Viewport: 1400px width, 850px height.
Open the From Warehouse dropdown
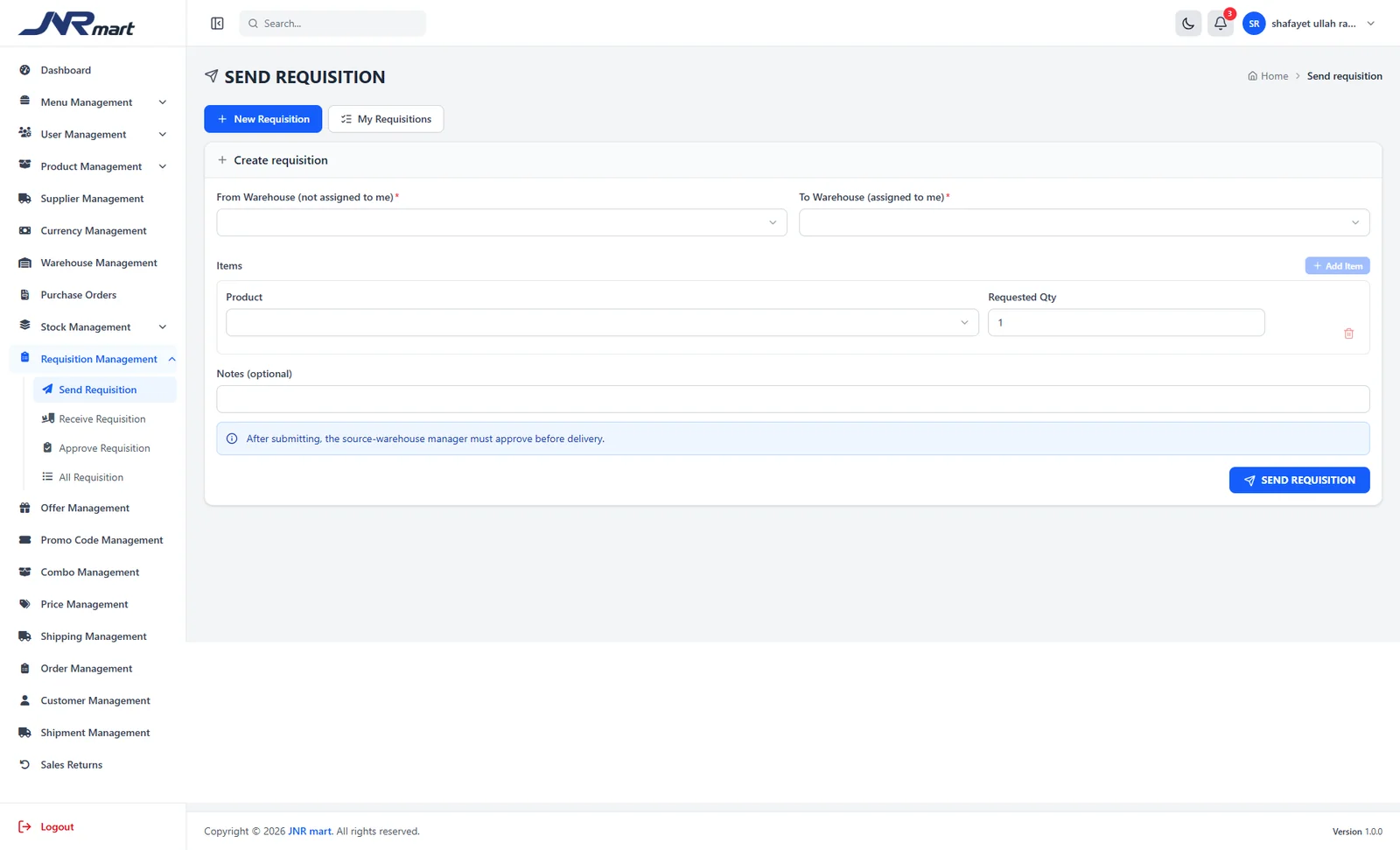tap(501, 222)
